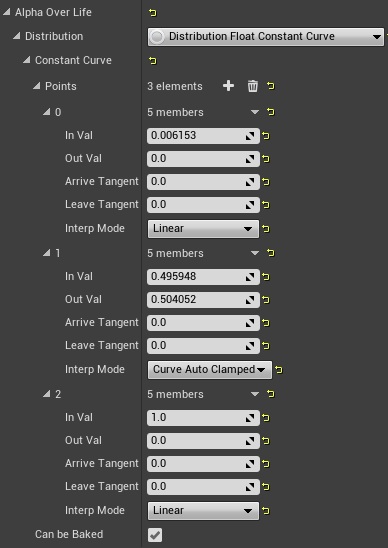
Task: Reset point 1 Out Val to default
Action: [266, 300]
